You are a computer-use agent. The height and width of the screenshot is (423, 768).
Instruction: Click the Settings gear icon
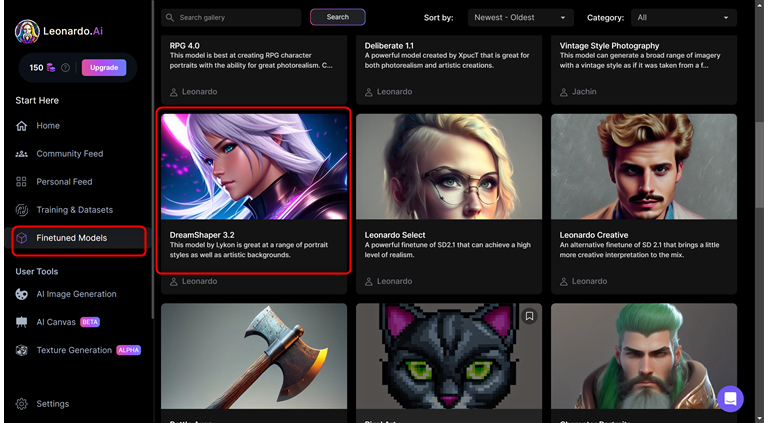[x=22, y=404]
